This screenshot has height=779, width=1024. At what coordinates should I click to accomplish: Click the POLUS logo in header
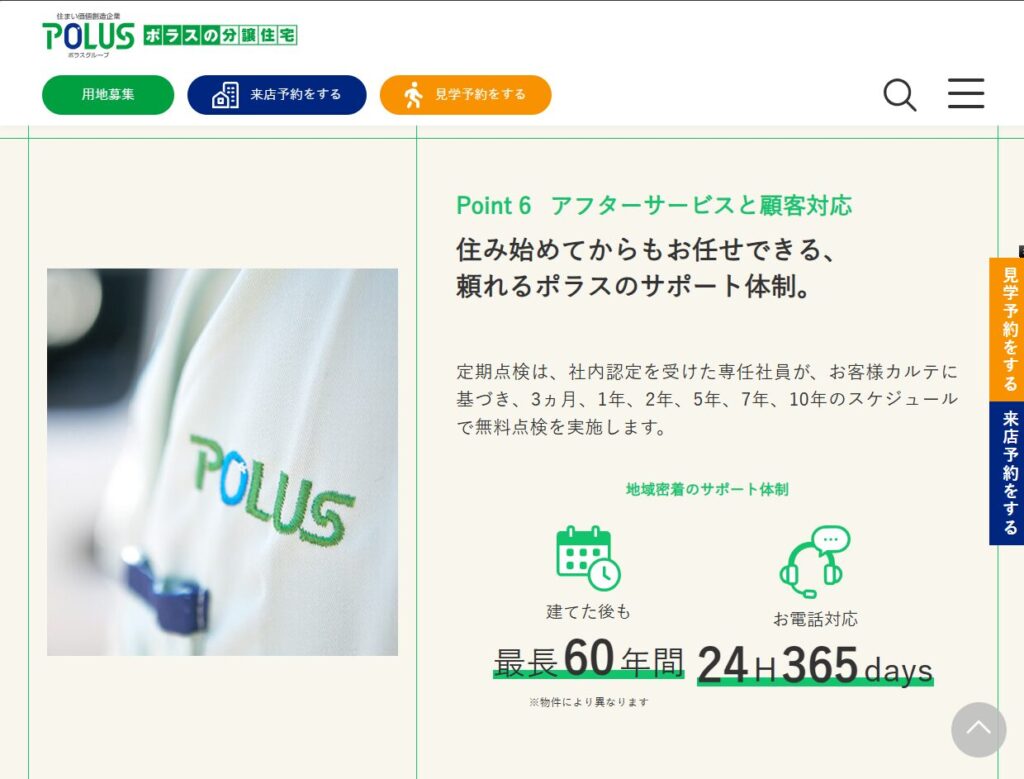click(x=88, y=35)
